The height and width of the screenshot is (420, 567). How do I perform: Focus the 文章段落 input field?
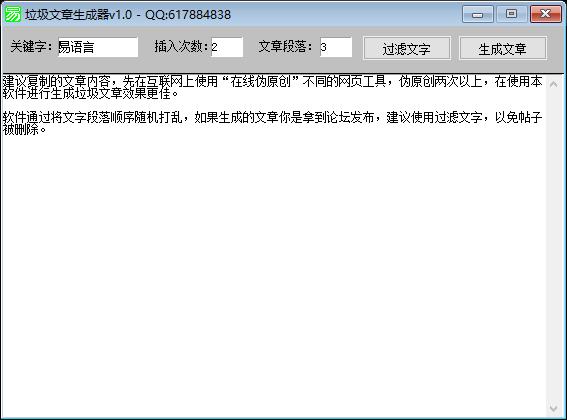(x=336, y=47)
